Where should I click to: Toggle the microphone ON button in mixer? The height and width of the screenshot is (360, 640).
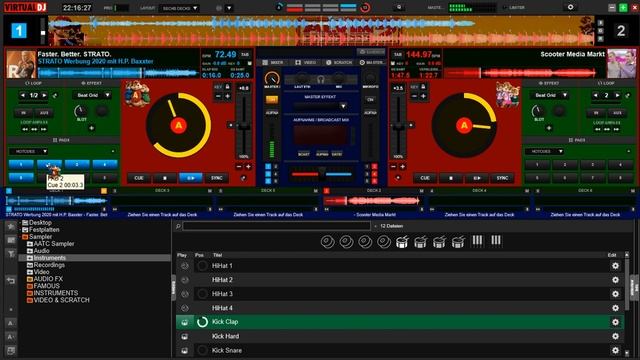[370, 99]
